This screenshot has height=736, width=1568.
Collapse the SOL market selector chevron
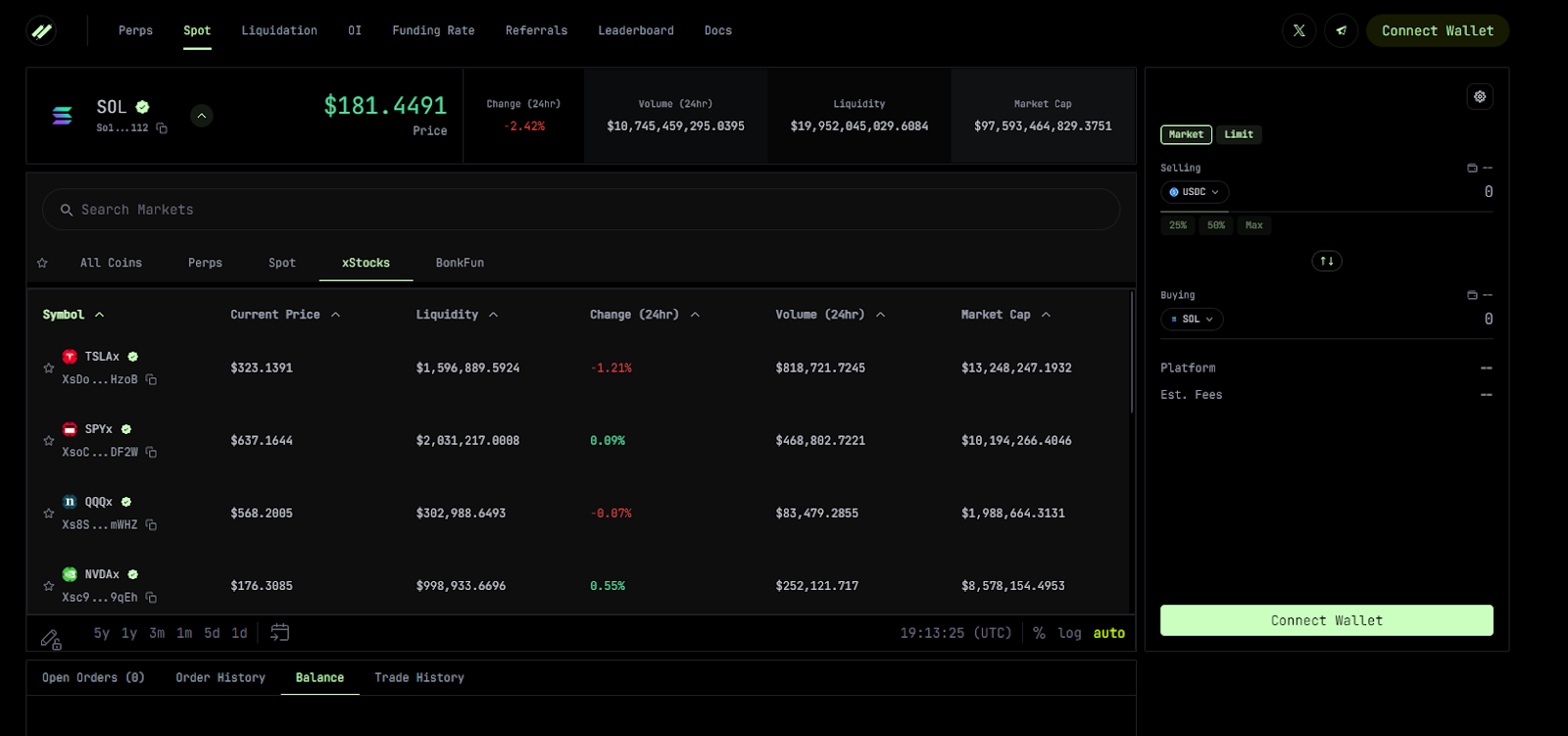[201, 116]
